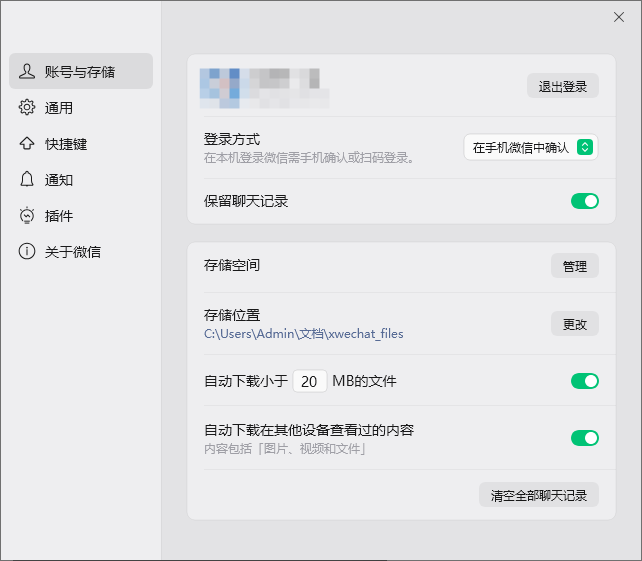This screenshot has width=642, height=561.
Task: Click the plugin bulb icon beside 插件
Action: click(x=27, y=215)
